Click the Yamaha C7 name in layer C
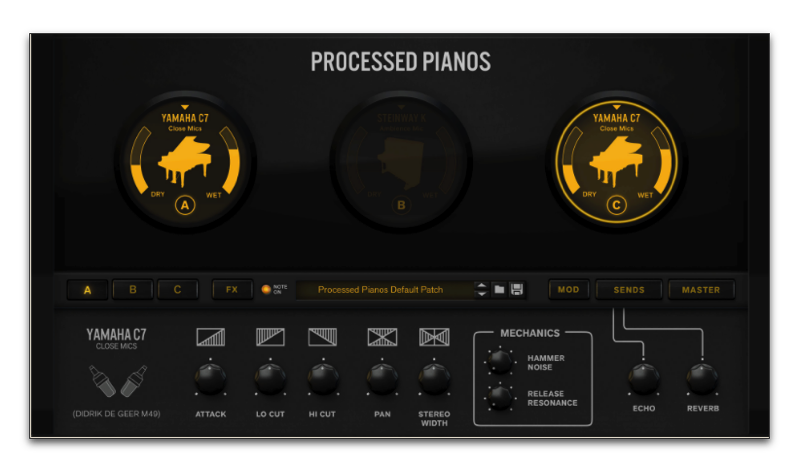The width and height of the screenshot is (800, 470). [616, 118]
